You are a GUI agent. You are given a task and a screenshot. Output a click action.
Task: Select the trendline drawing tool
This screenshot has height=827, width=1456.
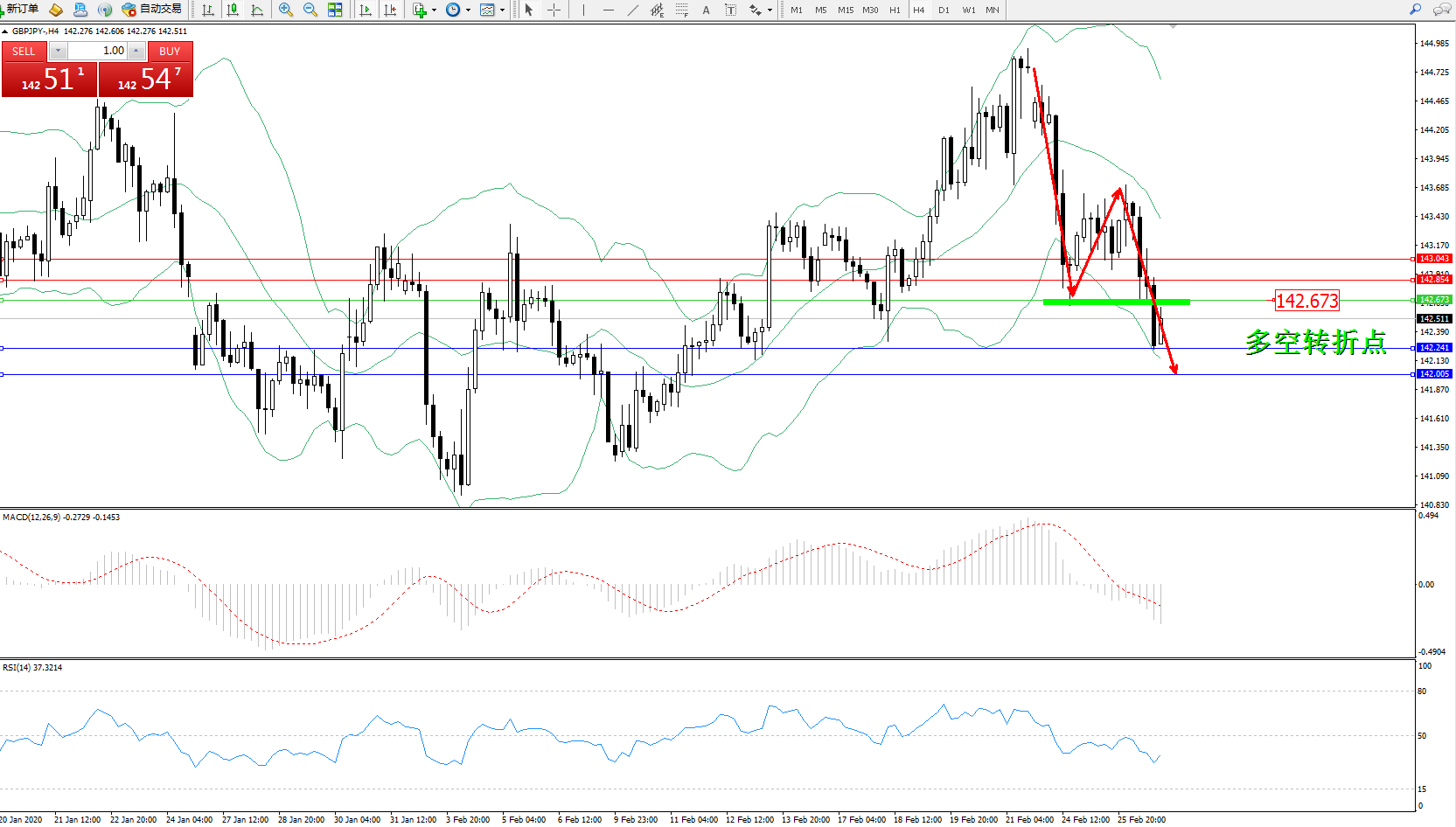[632, 10]
